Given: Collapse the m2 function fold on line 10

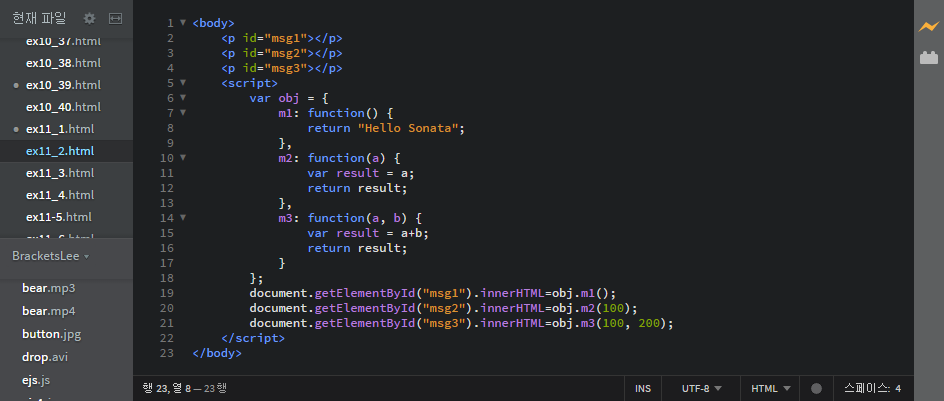Looking at the screenshot, I should pyautogui.click(x=183, y=158).
